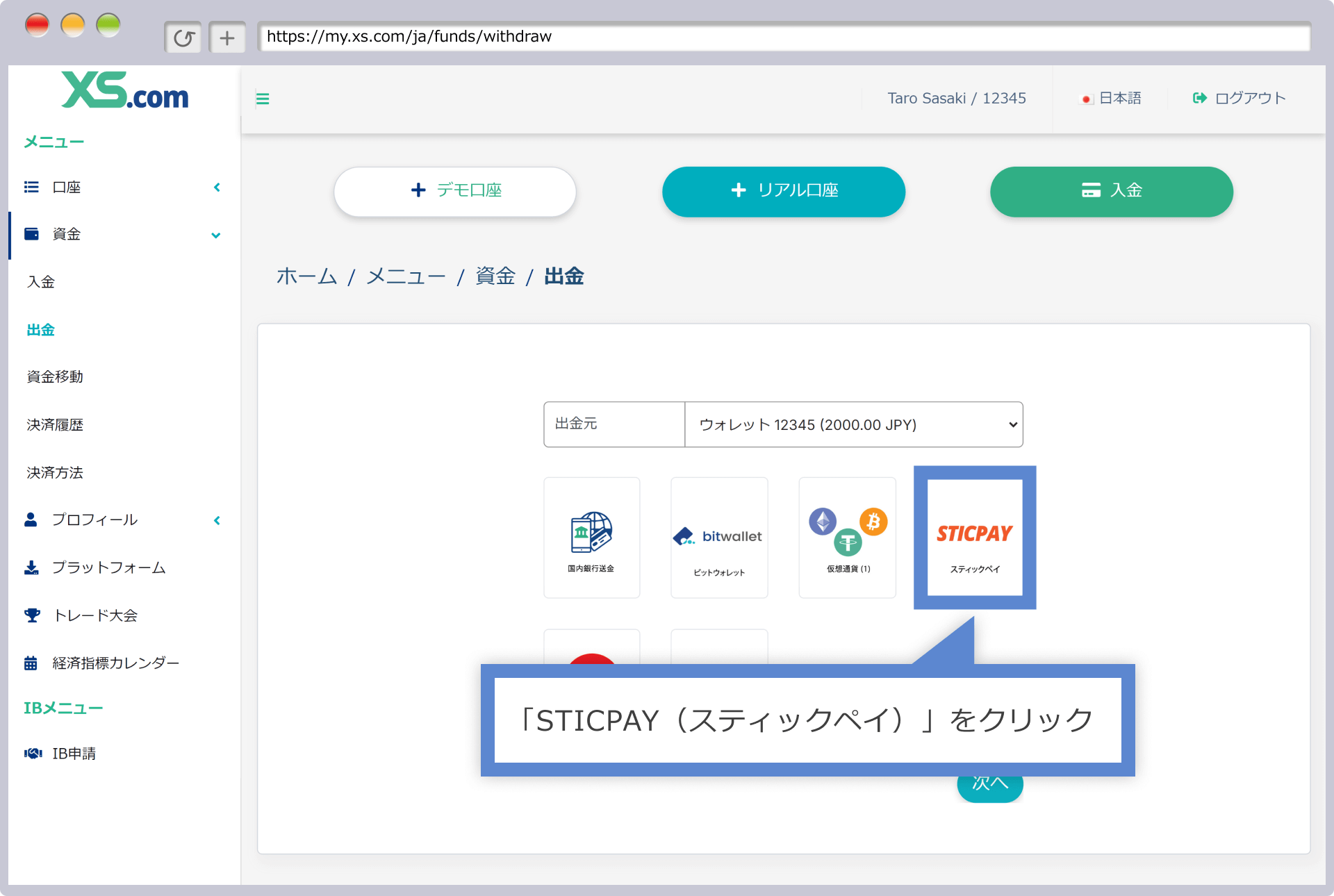The height and width of the screenshot is (896, 1334).
Task: Select the 国内銀行送金 bank transfer method
Action: pyautogui.click(x=592, y=538)
